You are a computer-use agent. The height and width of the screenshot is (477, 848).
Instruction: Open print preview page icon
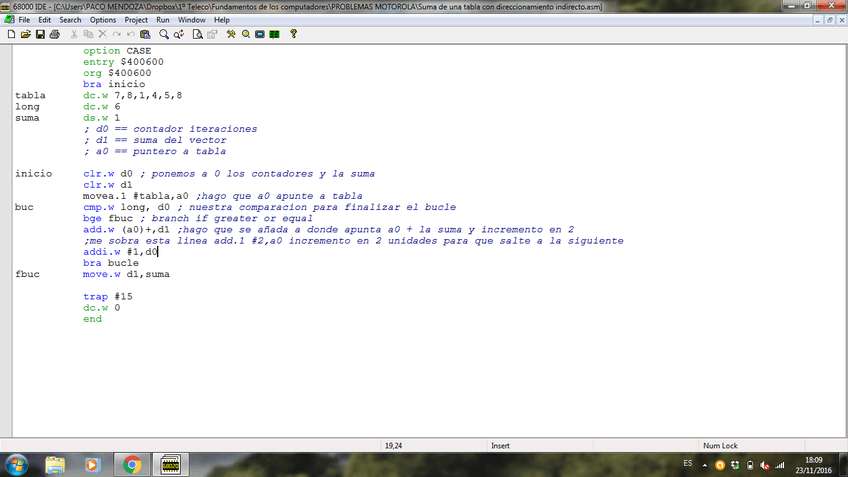(x=197, y=34)
